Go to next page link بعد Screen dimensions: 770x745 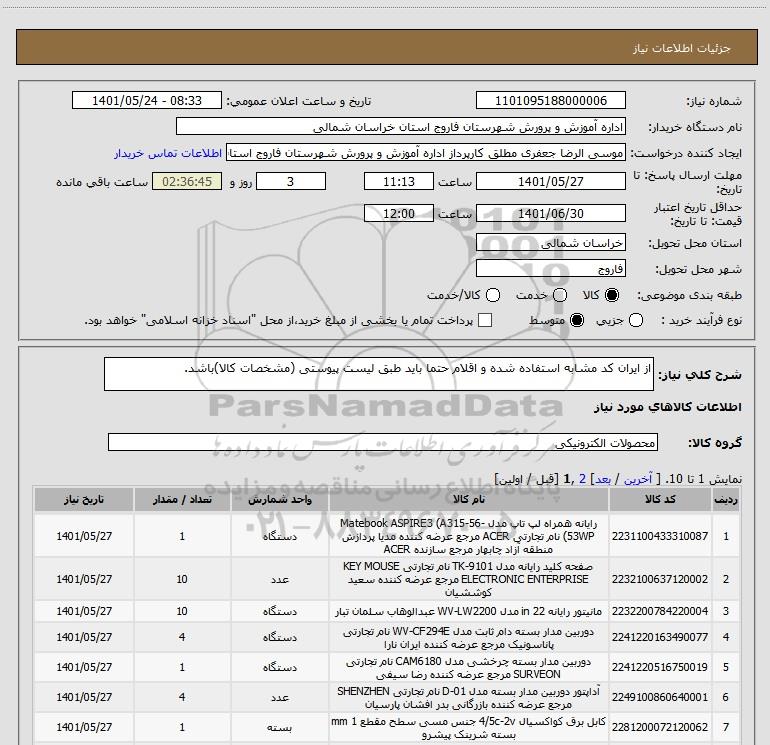(x=603, y=479)
